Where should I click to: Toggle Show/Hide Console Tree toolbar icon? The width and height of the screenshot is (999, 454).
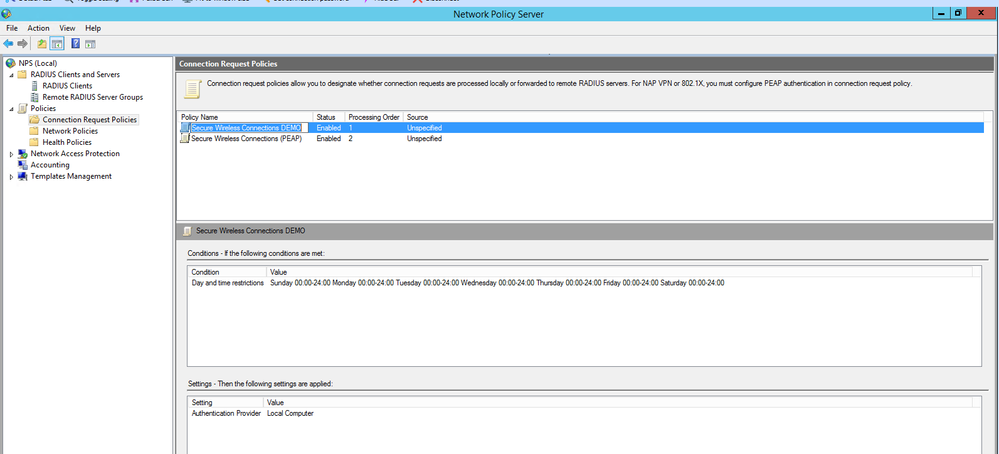pos(57,44)
